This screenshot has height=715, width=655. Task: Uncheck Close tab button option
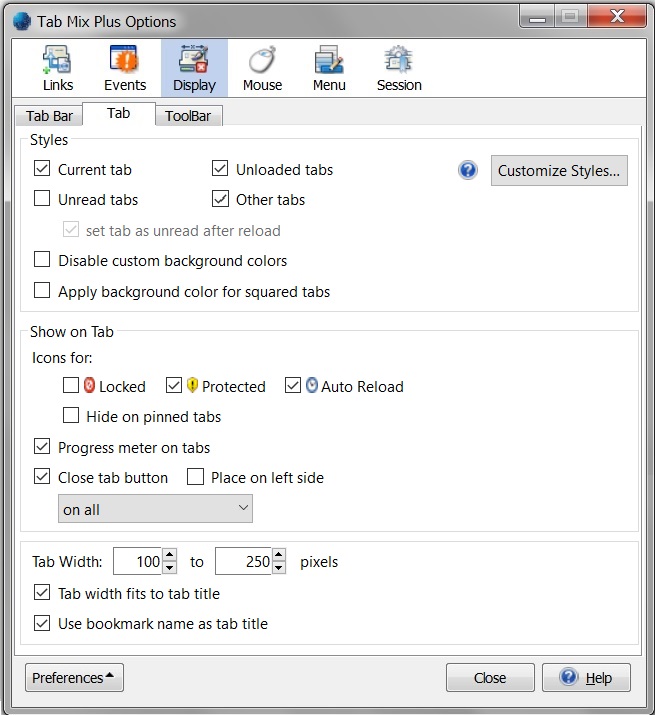42,477
